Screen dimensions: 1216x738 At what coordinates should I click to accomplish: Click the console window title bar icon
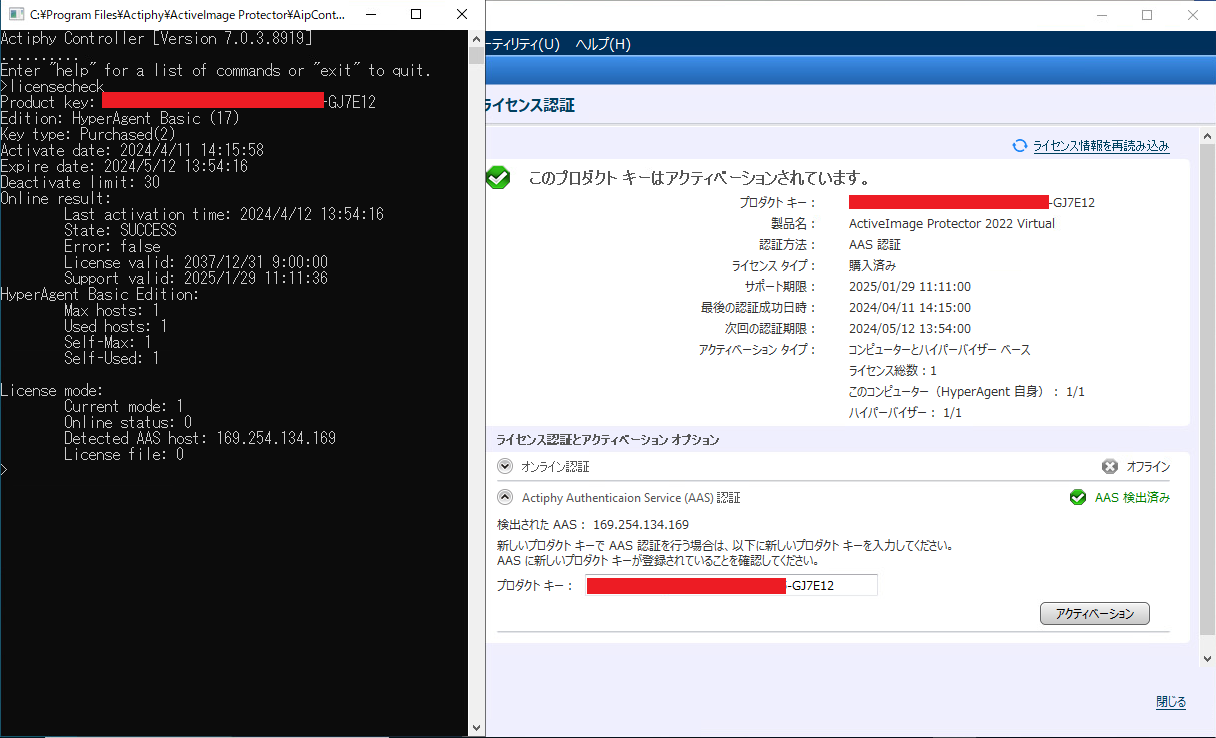[x=15, y=15]
